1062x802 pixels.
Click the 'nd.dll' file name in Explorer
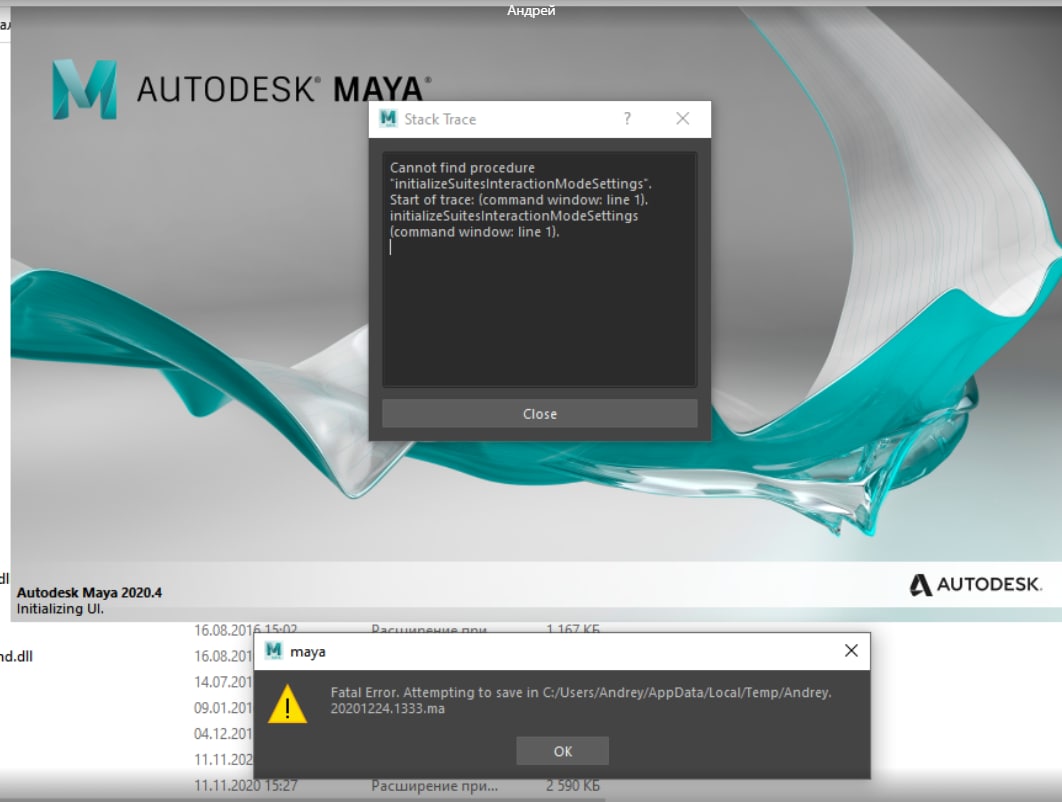click(16, 656)
